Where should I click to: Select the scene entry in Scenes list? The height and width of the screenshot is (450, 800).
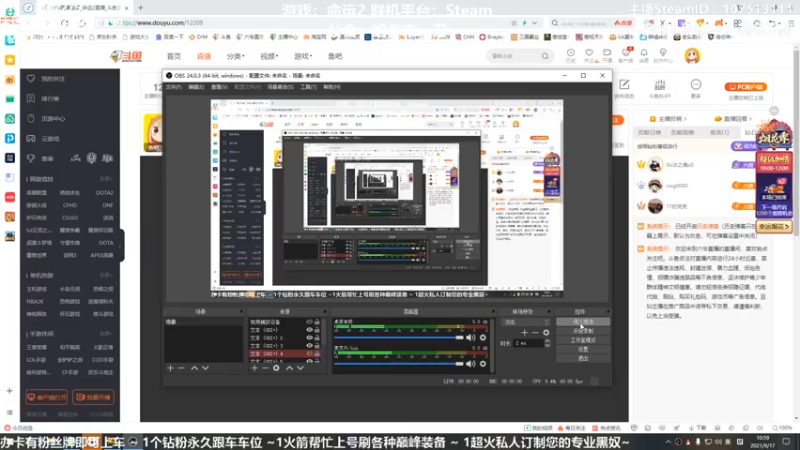tap(203, 322)
